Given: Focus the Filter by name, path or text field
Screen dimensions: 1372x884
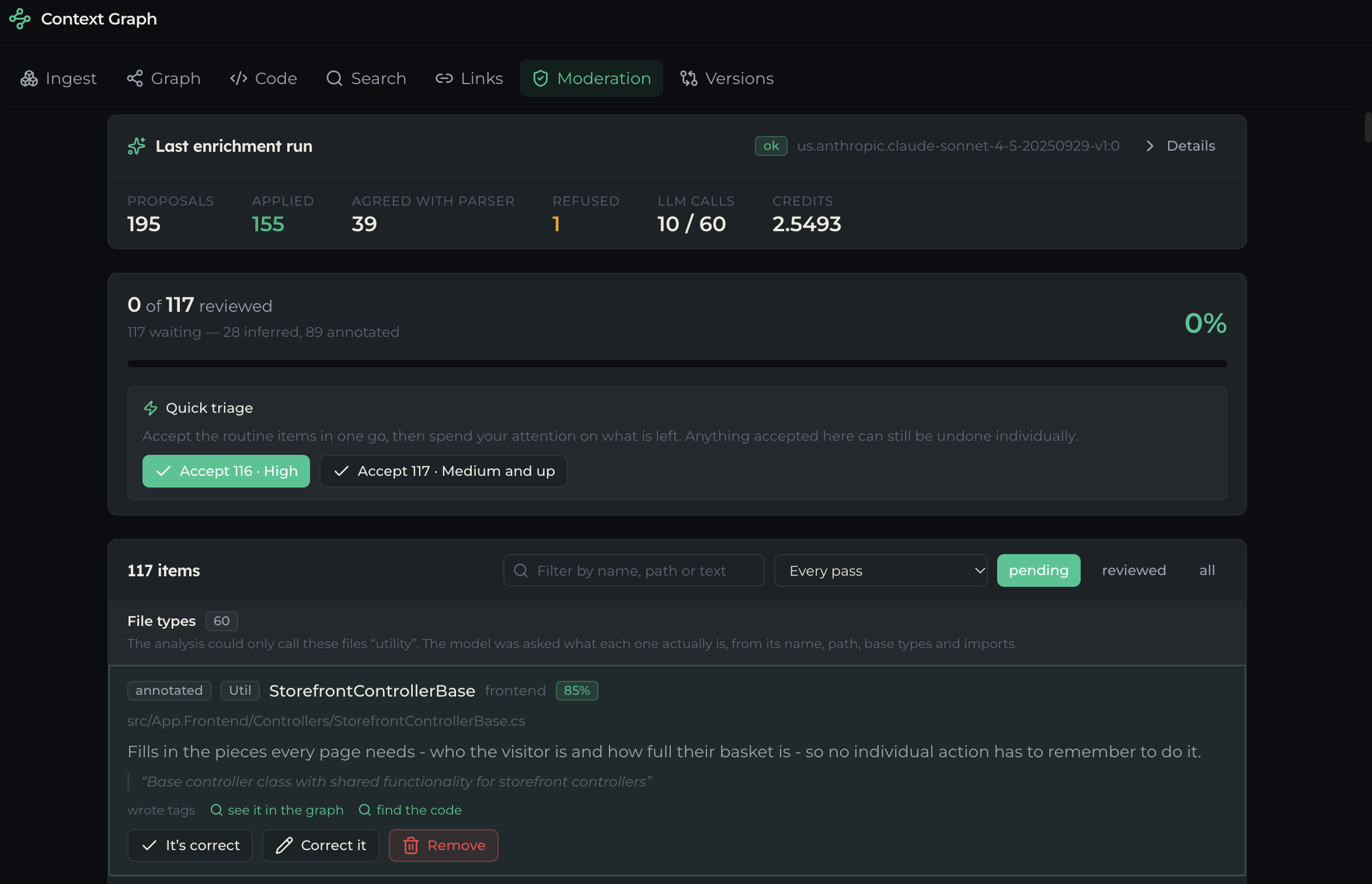Looking at the screenshot, I should 633,570.
